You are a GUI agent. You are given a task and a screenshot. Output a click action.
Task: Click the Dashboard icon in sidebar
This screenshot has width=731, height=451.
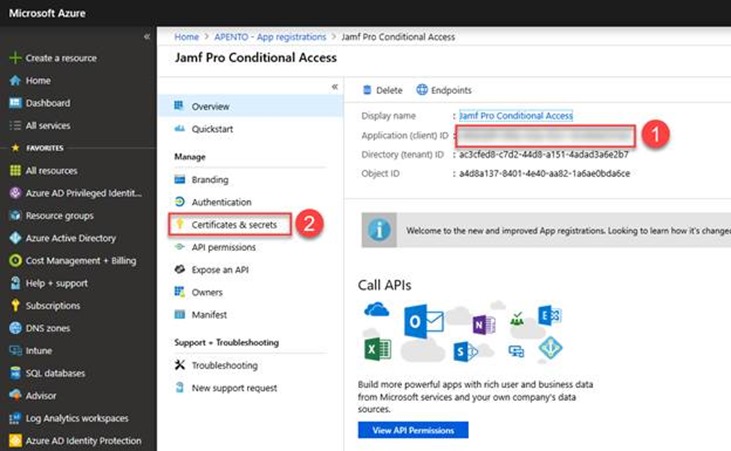[15, 103]
